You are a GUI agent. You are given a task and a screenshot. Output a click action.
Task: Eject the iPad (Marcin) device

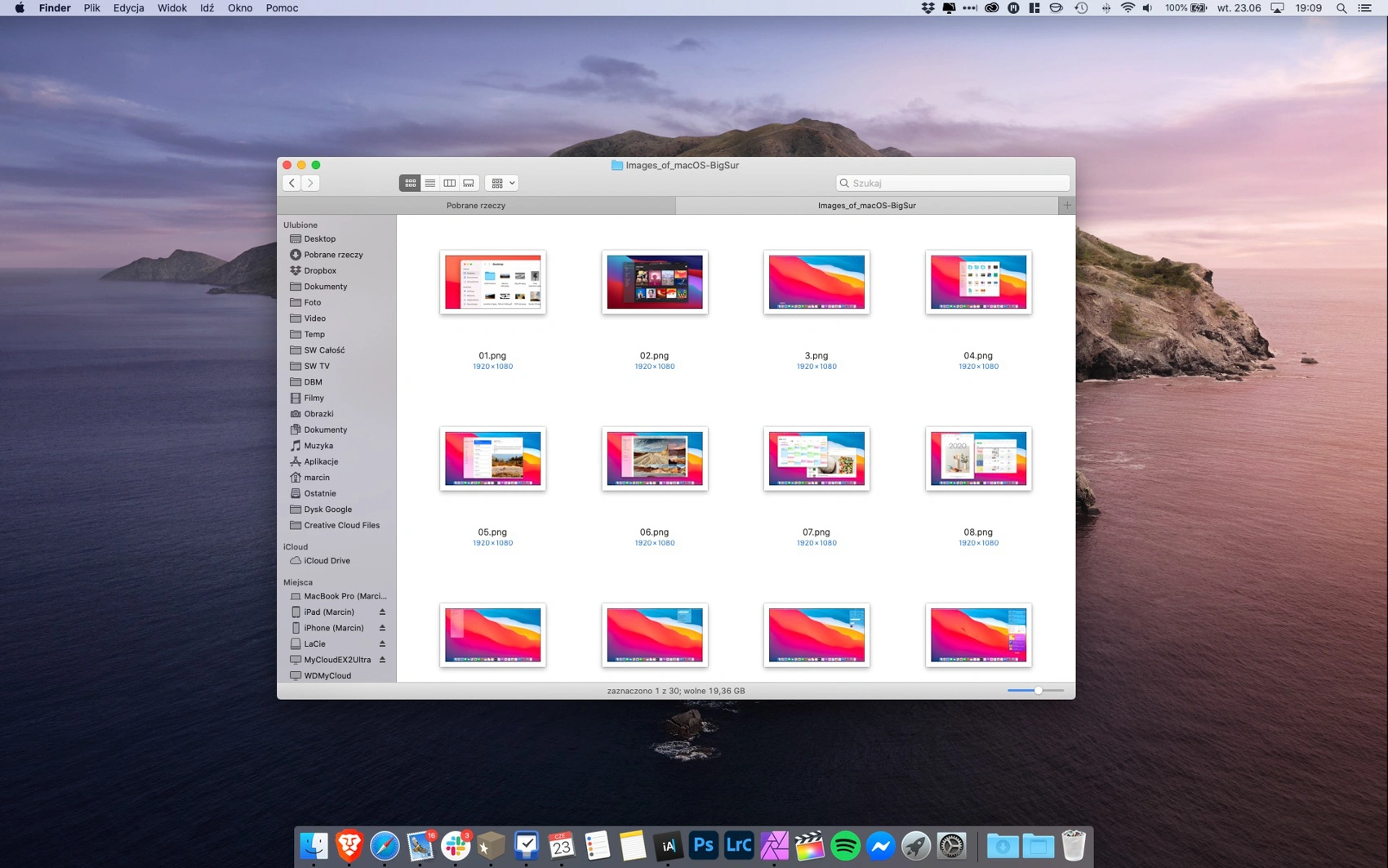[382, 612]
